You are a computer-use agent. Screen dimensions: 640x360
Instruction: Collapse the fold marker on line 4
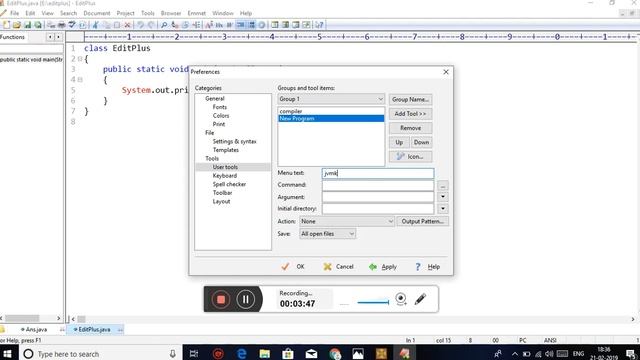80,80
